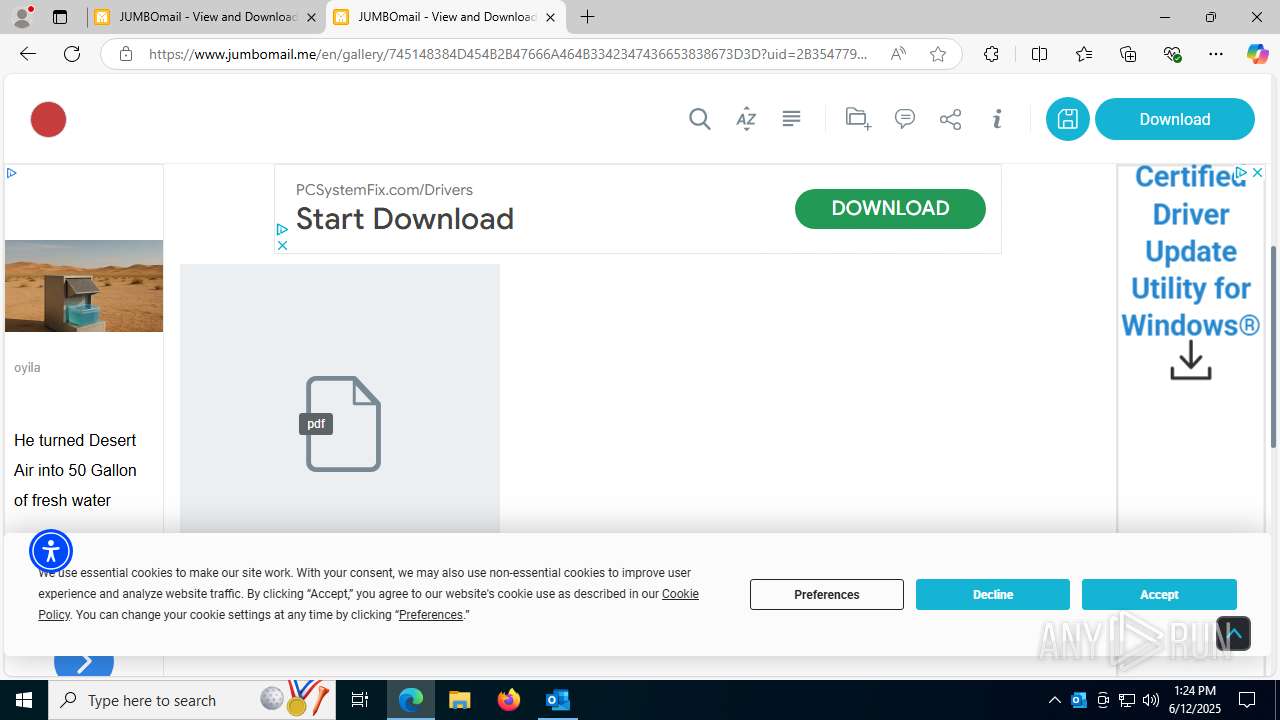The image size is (1280, 720).
Task: Click the Read aloud icon
Action: (898, 54)
